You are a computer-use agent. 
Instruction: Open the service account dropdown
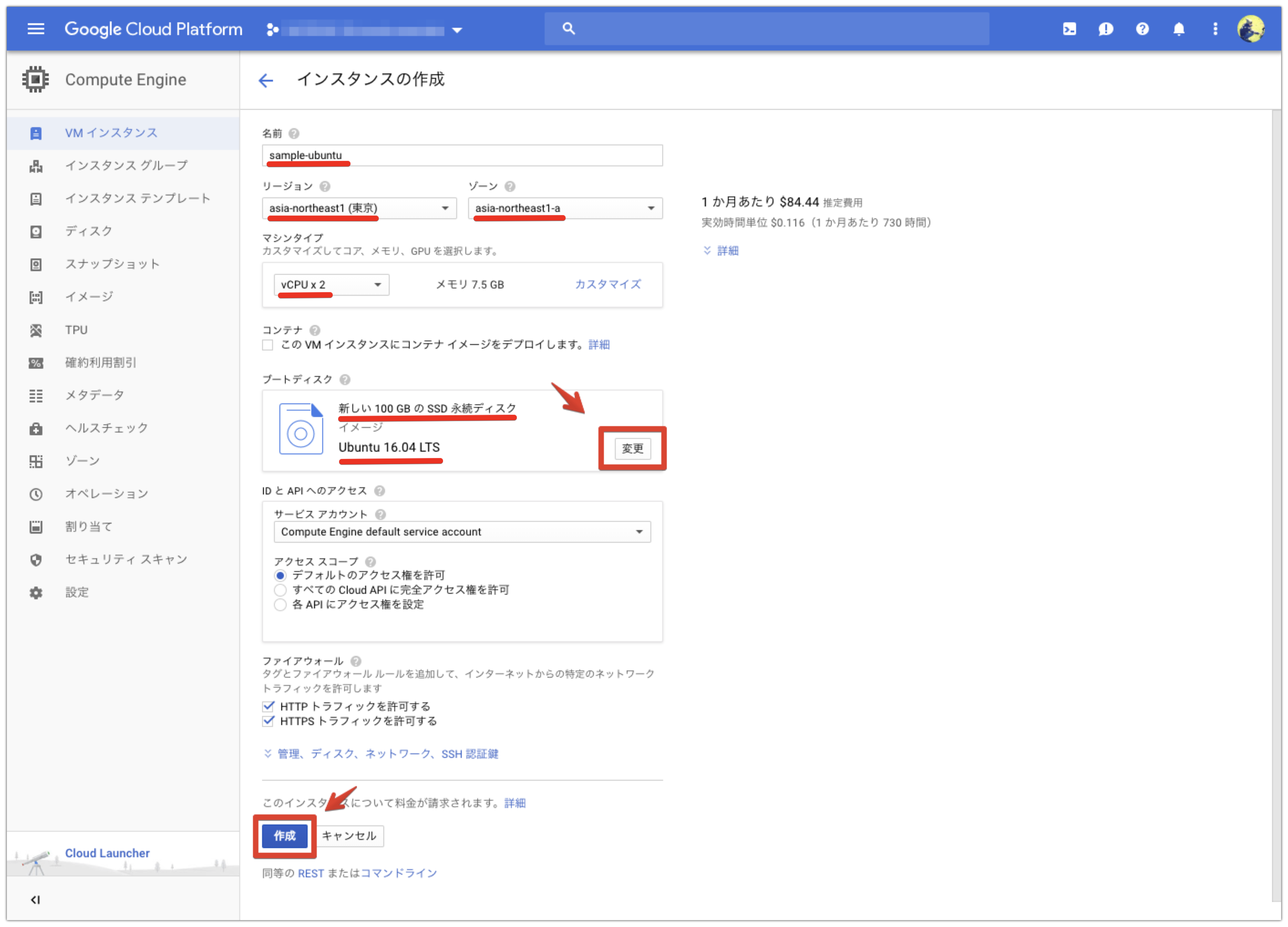(462, 532)
